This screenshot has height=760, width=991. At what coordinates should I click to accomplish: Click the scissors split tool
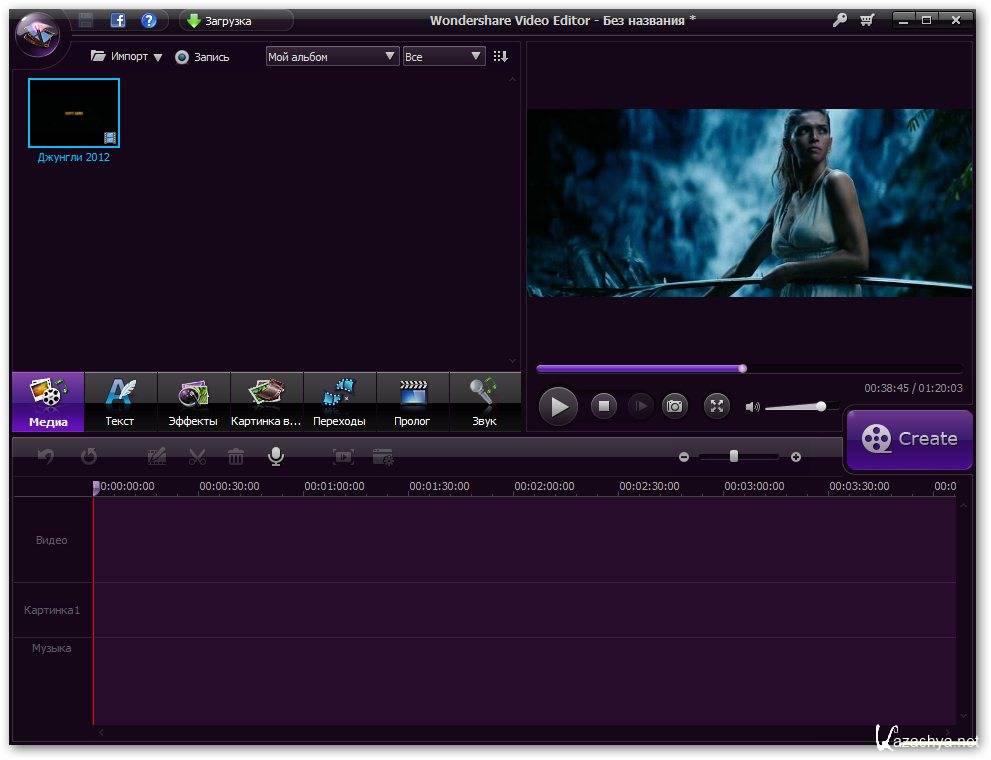pyautogui.click(x=197, y=457)
